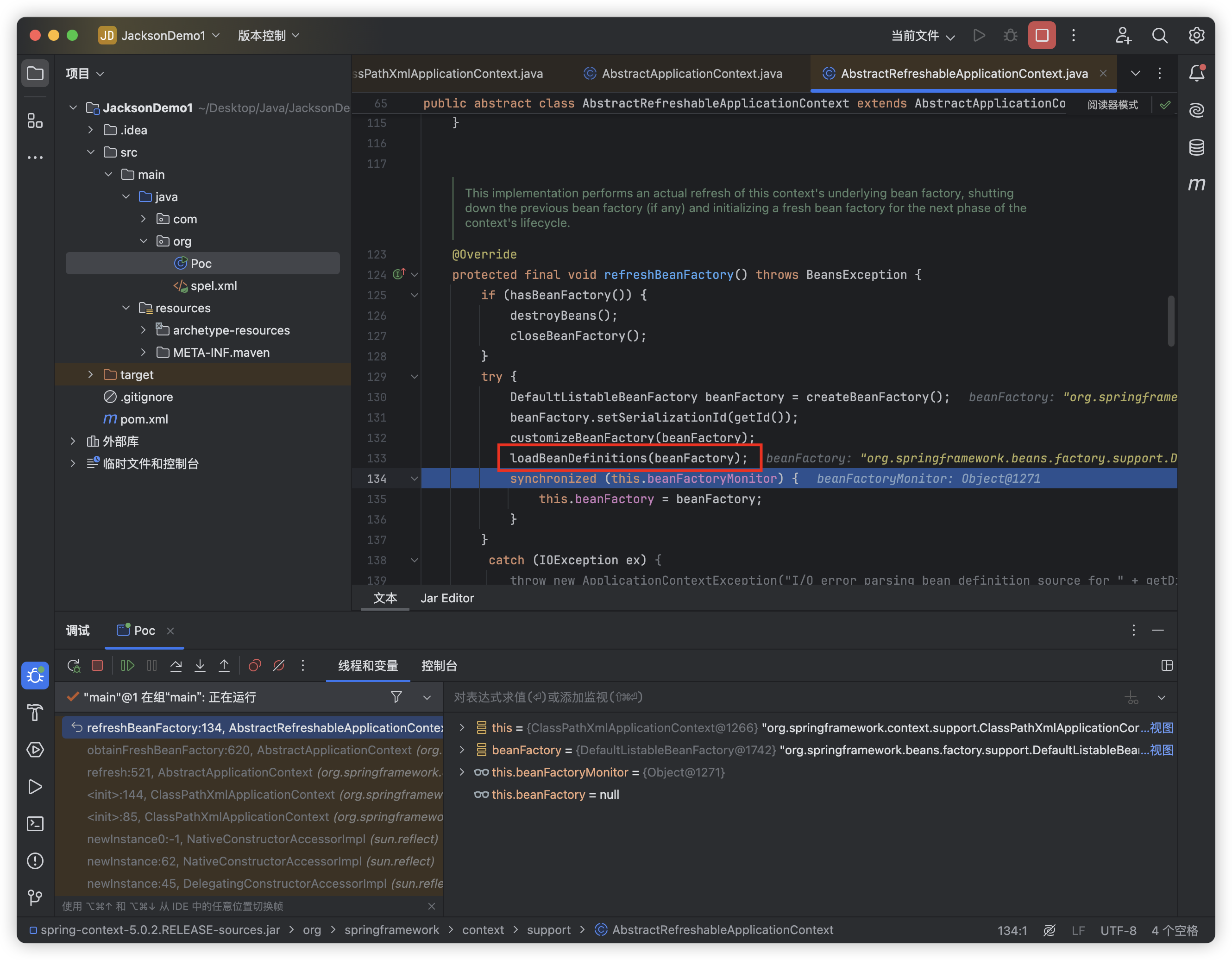
Task: Open the Structure tool window icon
Action: [35, 120]
